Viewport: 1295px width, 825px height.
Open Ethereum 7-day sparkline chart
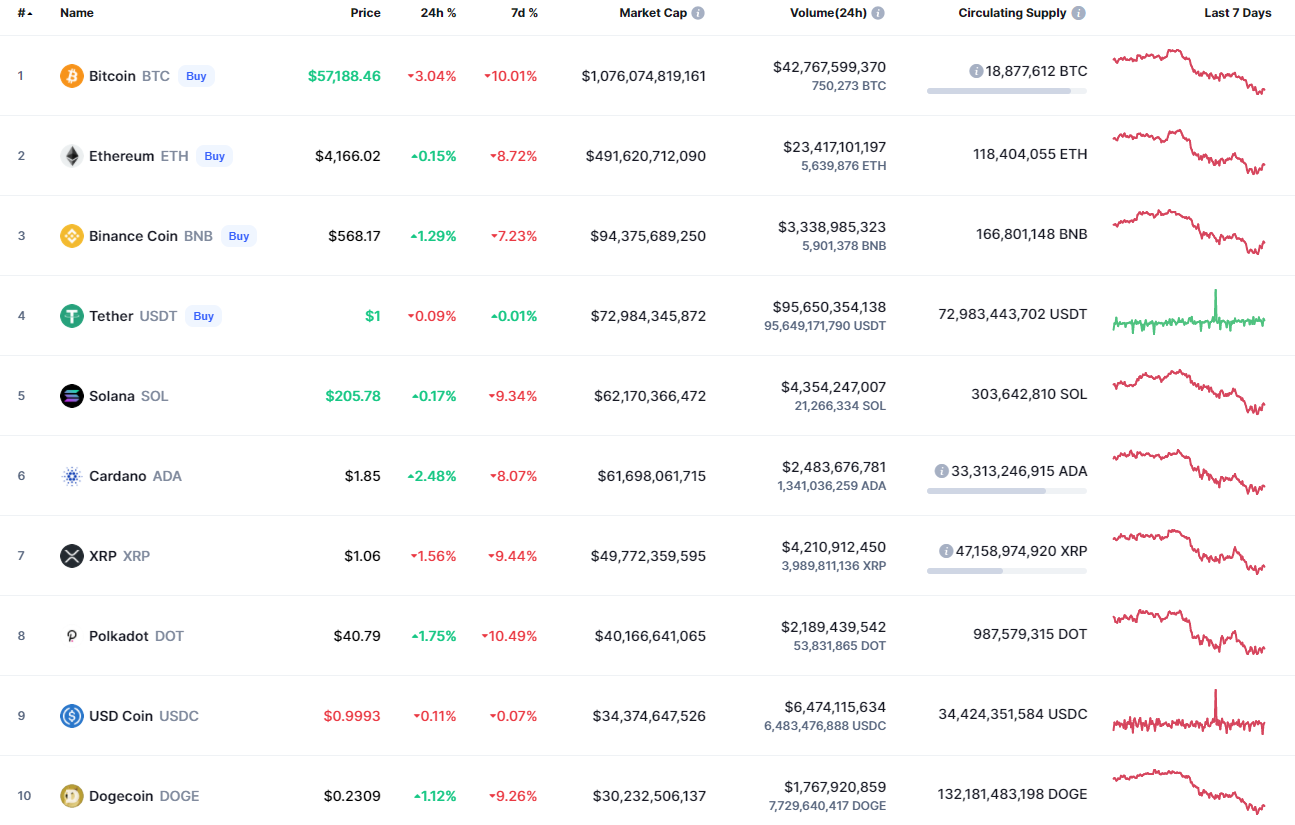click(1189, 152)
